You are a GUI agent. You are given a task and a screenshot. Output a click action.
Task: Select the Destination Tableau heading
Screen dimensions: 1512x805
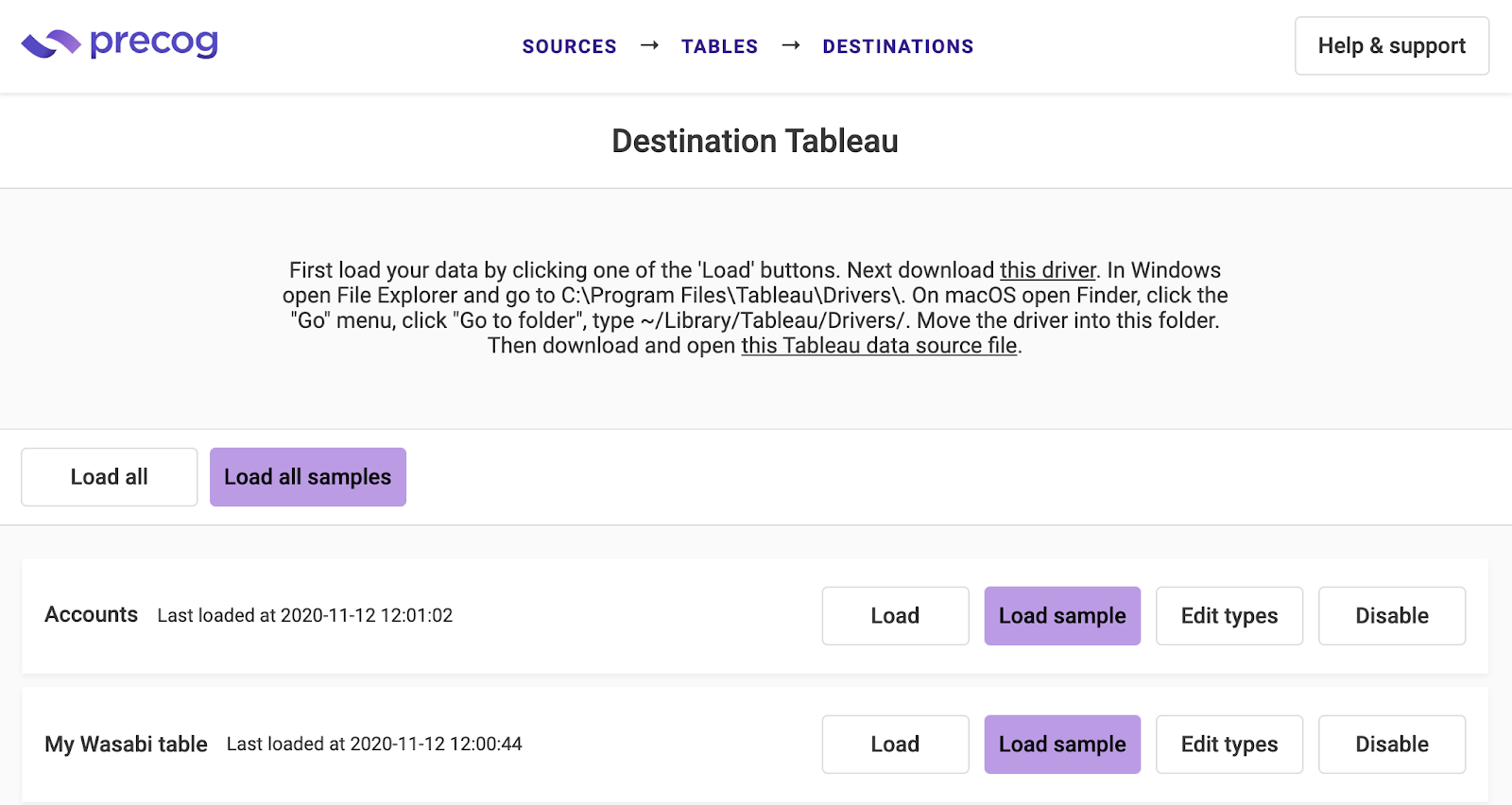pos(755,141)
